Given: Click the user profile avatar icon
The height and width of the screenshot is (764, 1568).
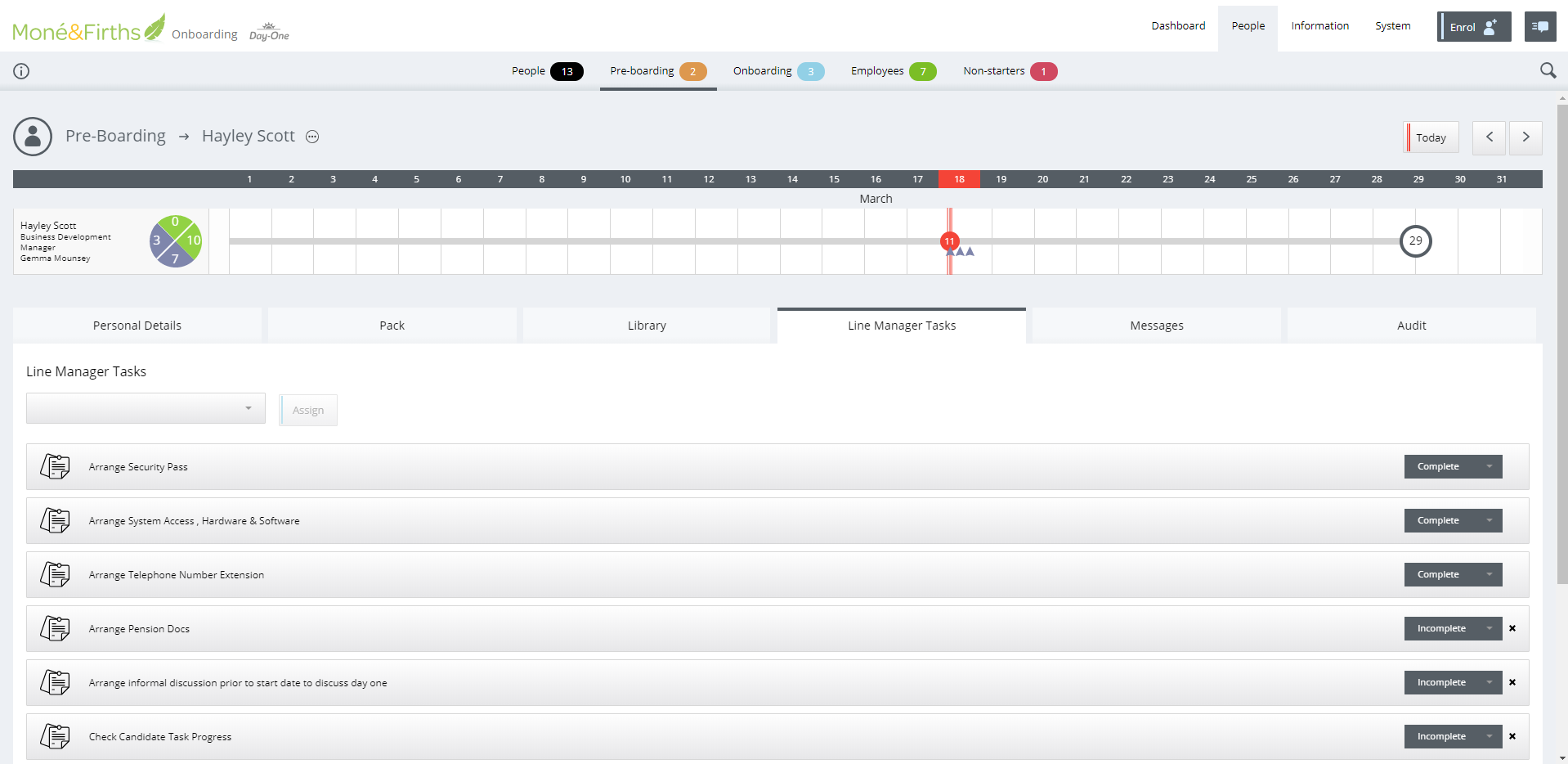Looking at the screenshot, I should click(x=33, y=137).
